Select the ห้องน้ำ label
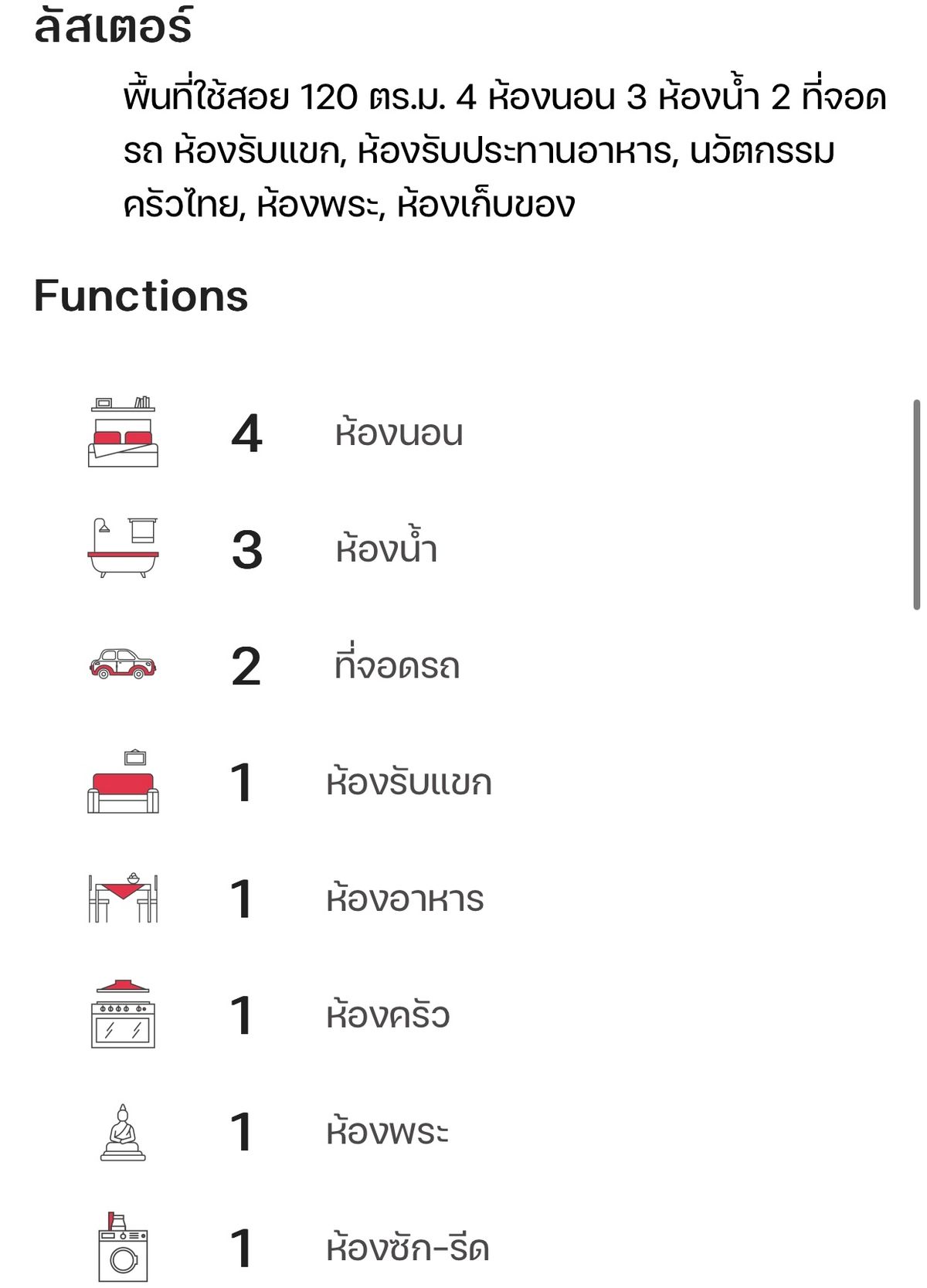 (386, 549)
